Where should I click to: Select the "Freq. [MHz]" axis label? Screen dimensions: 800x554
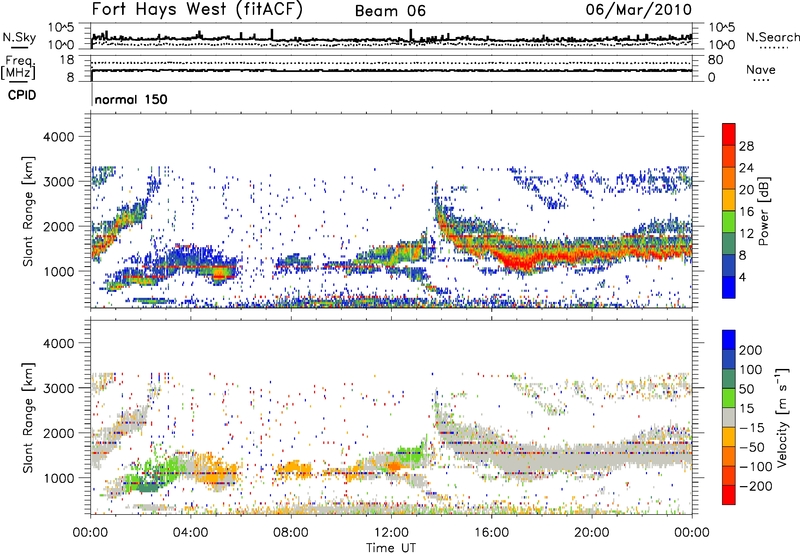pyautogui.click(x=19, y=68)
